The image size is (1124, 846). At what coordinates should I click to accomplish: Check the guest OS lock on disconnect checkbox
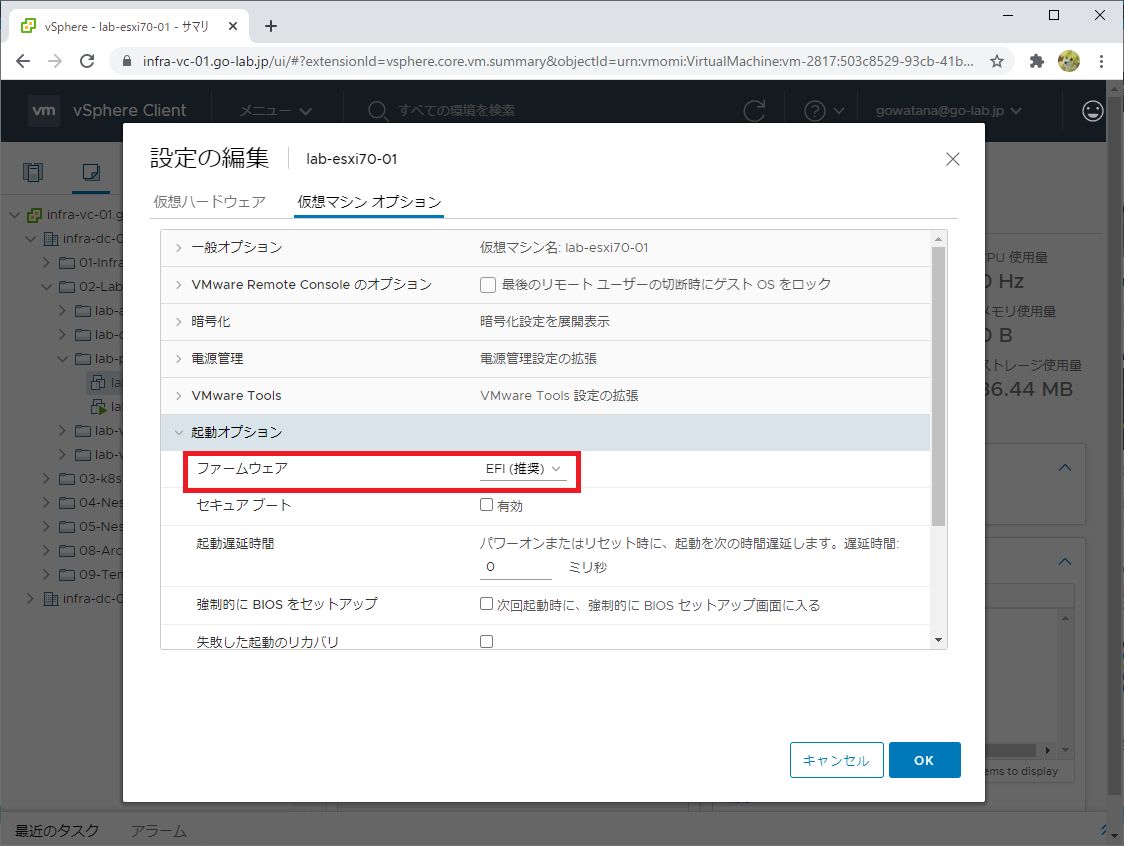point(487,285)
